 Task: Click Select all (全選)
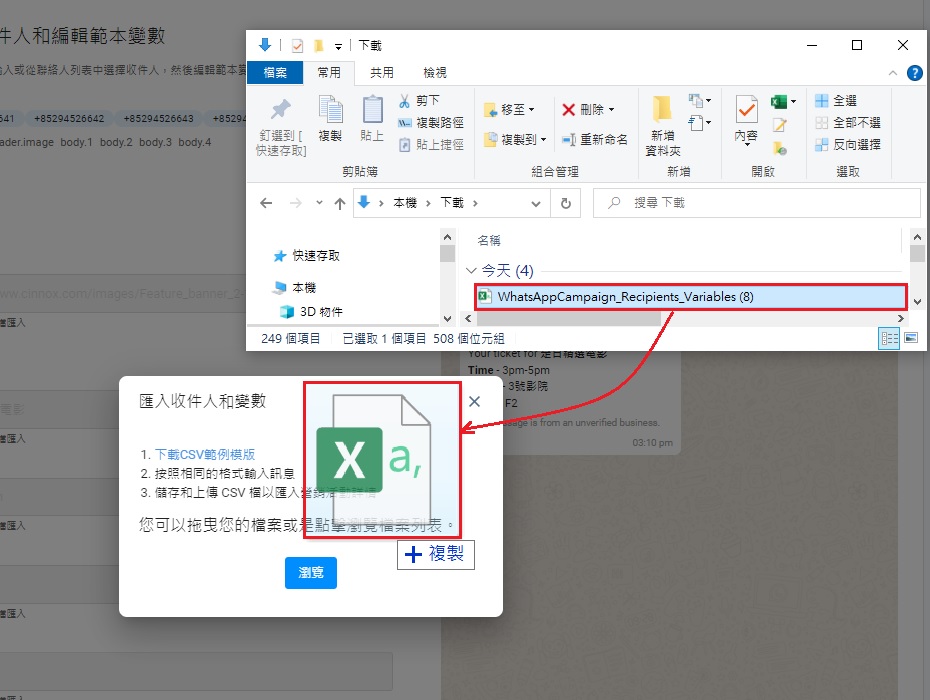tap(836, 101)
